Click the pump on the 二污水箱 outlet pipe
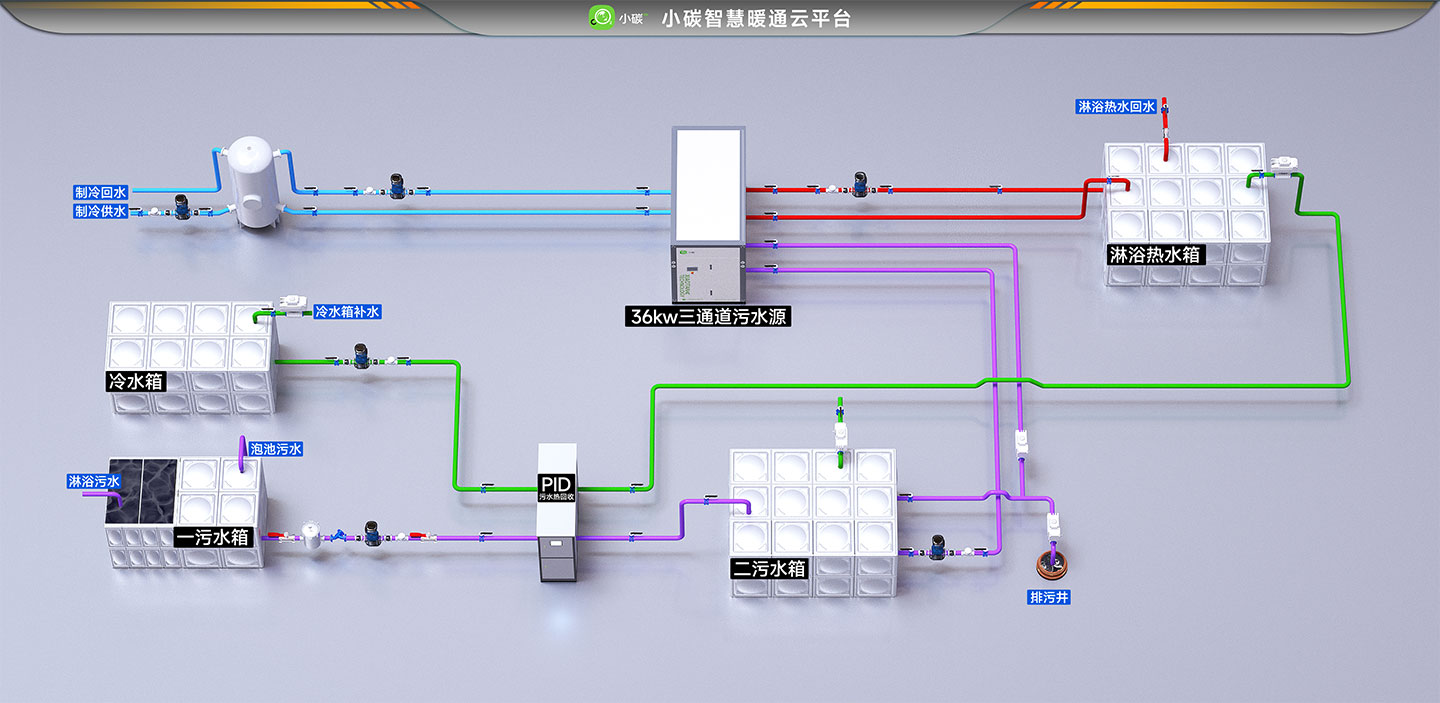Image resolution: width=1440 pixels, height=703 pixels. pyautogui.click(x=937, y=546)
